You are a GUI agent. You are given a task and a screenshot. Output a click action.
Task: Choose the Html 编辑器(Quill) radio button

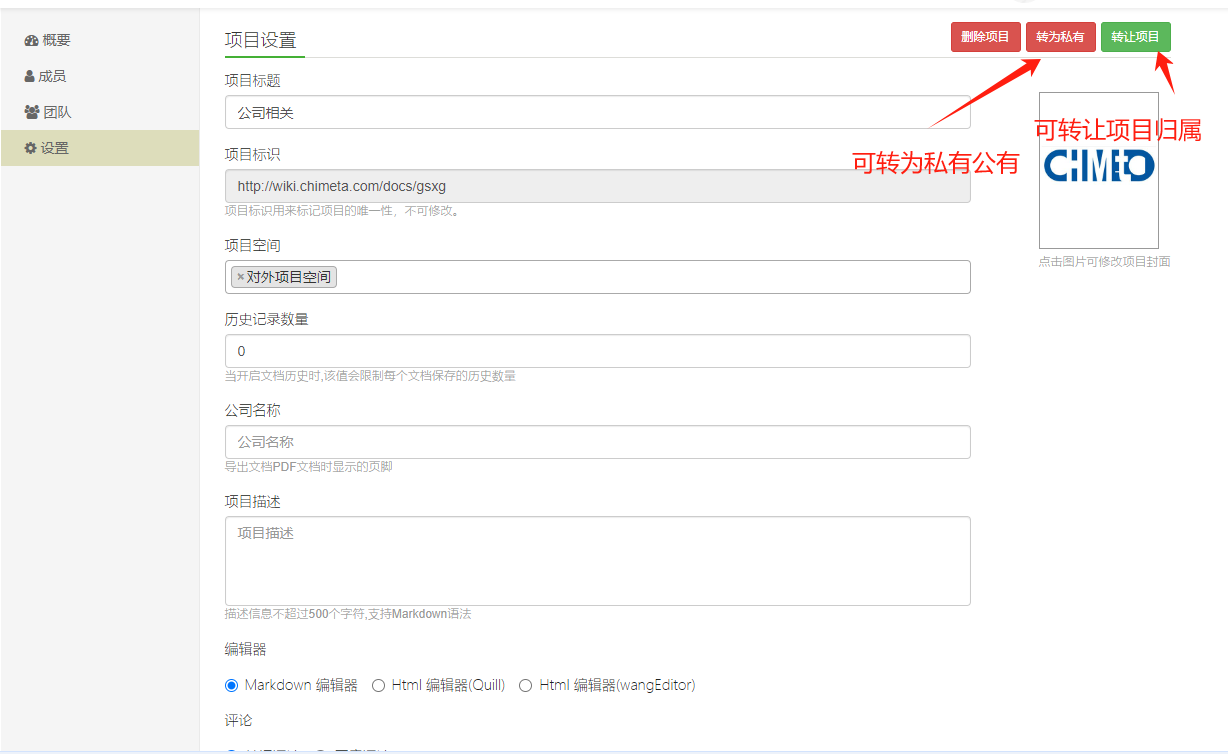click(378, 685)
